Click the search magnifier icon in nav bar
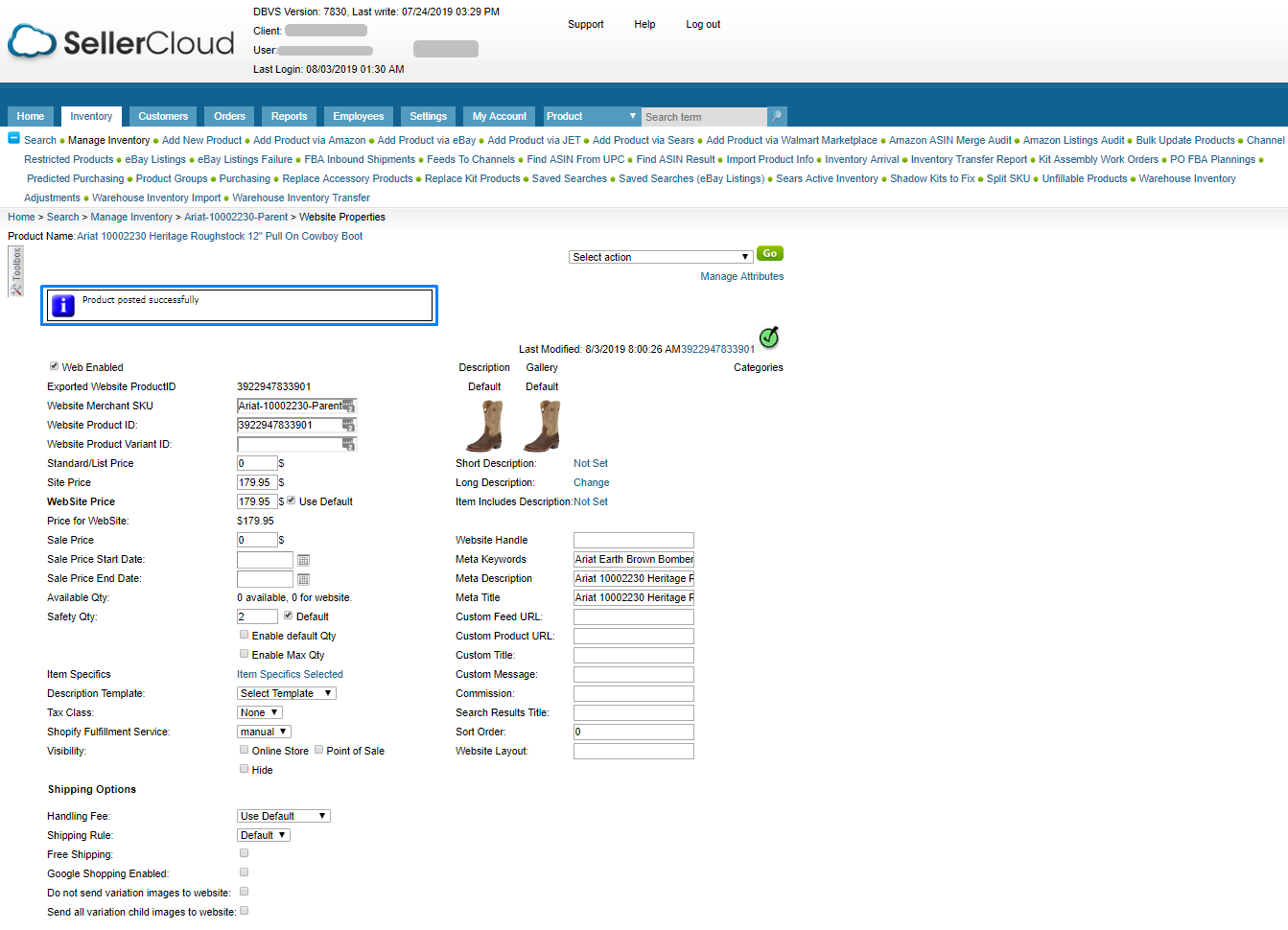1288x930 pixels. pyautogui.click(x=777, y=116)
